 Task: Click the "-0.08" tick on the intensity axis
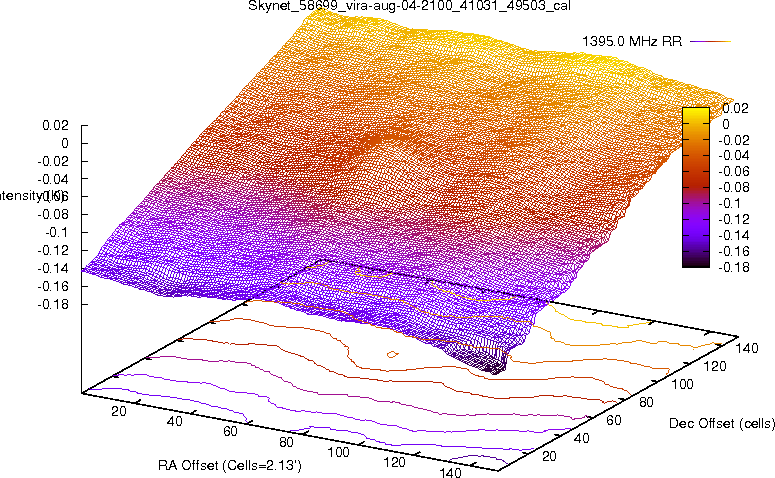tap(53, 215)
